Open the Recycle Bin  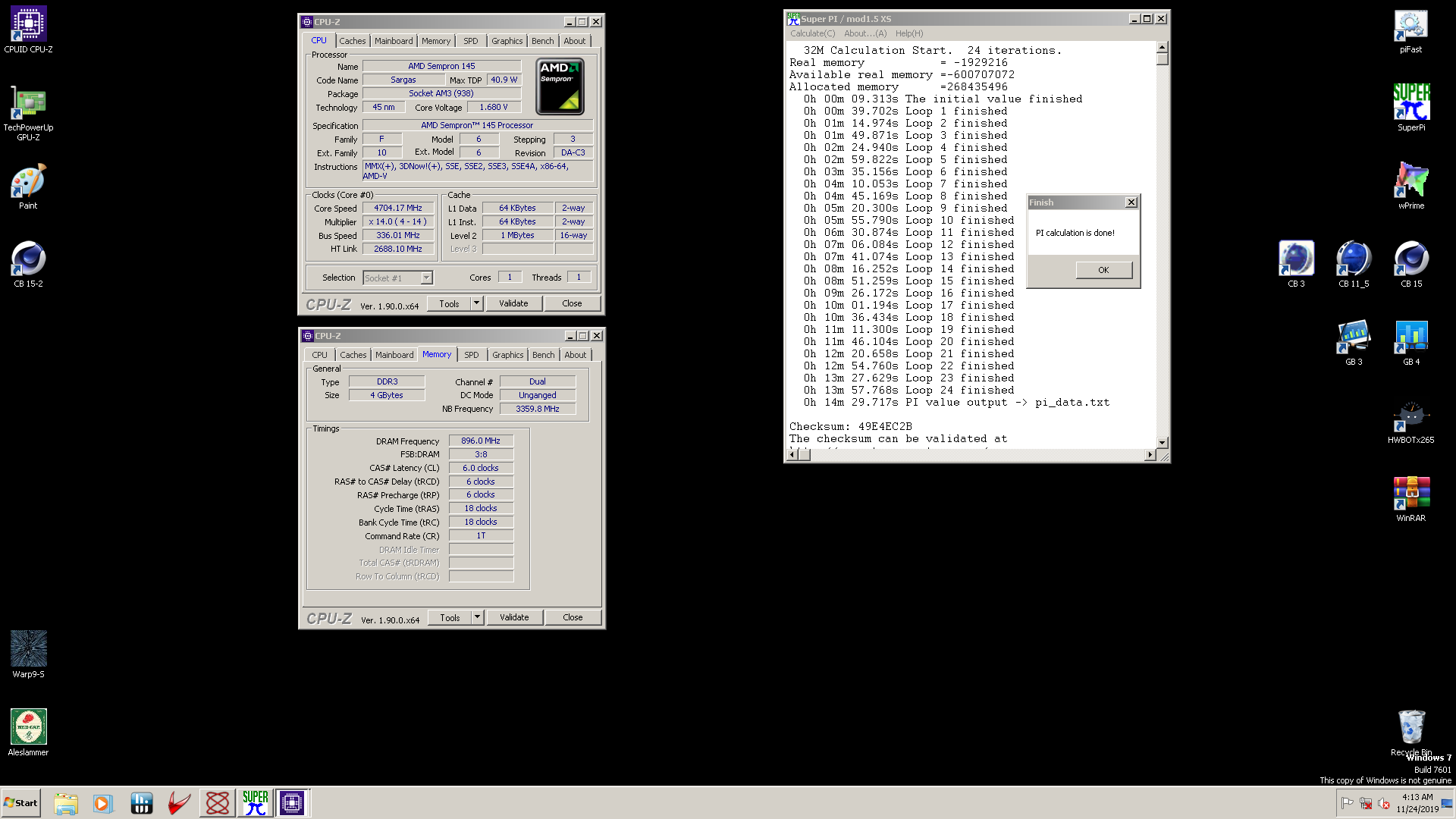click(x=1410, y=733)
